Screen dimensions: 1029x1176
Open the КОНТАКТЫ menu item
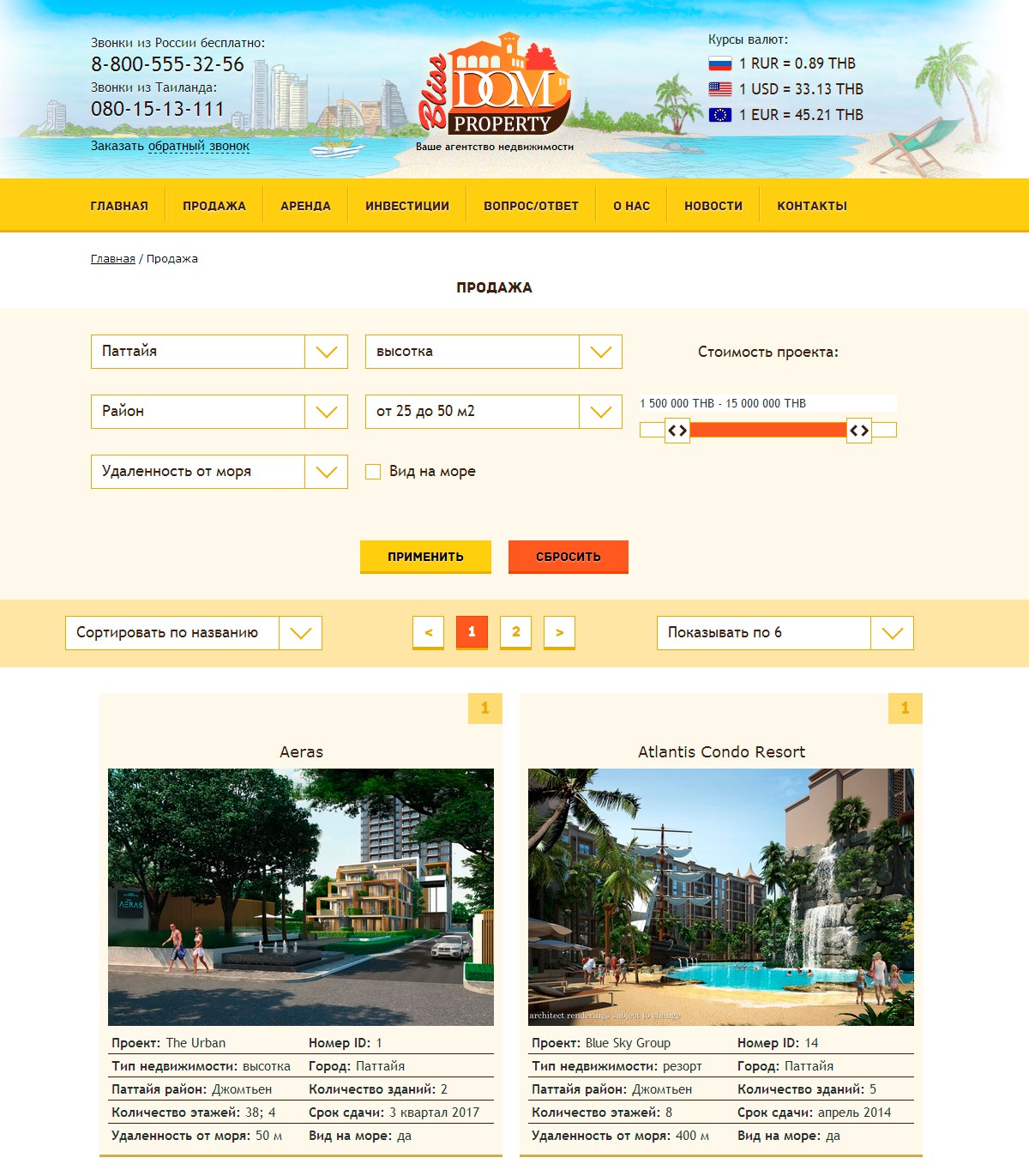click(812, 206)
